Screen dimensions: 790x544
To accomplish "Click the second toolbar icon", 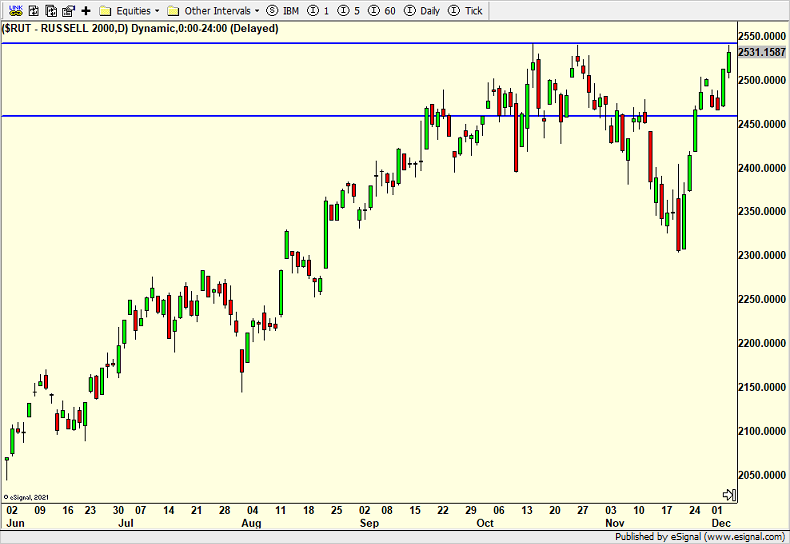I will pyautogui.click(x=33, y=11).
